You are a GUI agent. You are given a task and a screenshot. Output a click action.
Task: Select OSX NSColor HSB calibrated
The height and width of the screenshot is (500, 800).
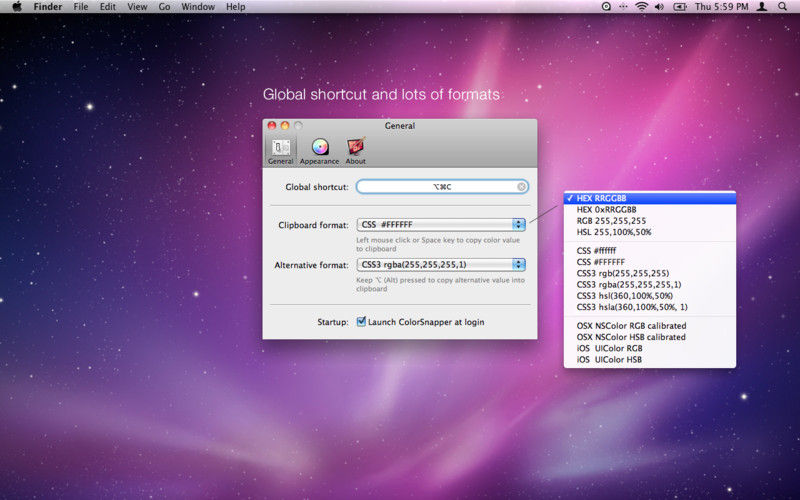tap(649, 337)
